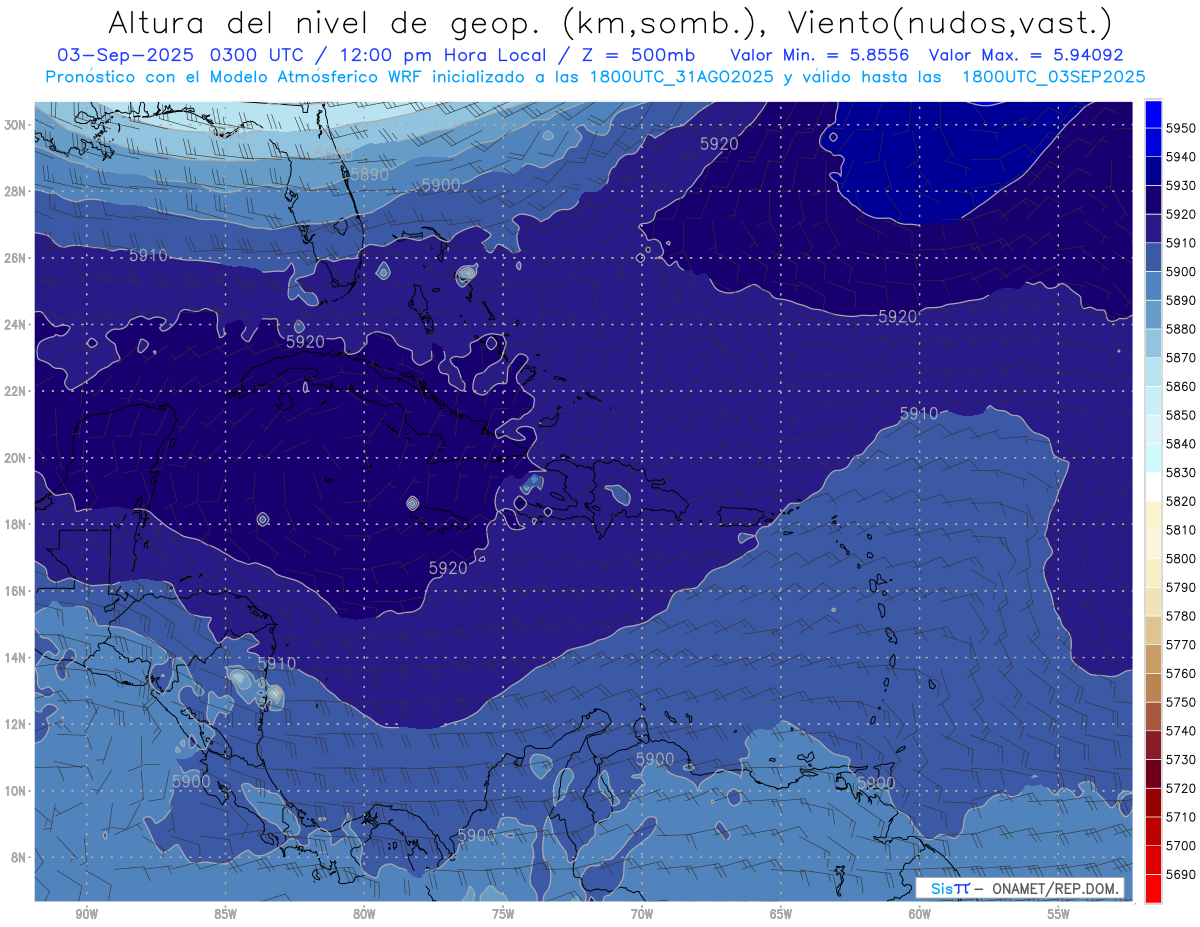Viewport: 1200px width, 927px height.
Task: Click the 5710 colorbar label
Action: [x=1181, y=816]
